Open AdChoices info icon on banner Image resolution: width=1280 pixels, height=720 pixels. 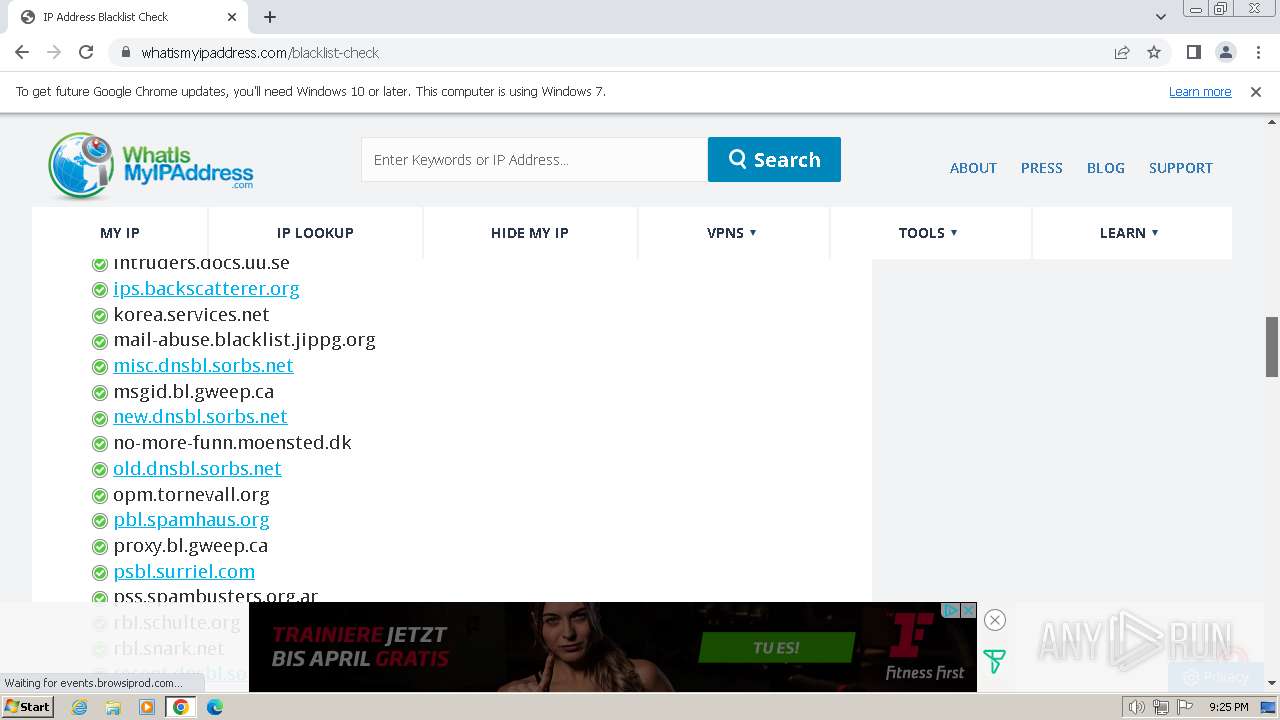tap(952, 610)
